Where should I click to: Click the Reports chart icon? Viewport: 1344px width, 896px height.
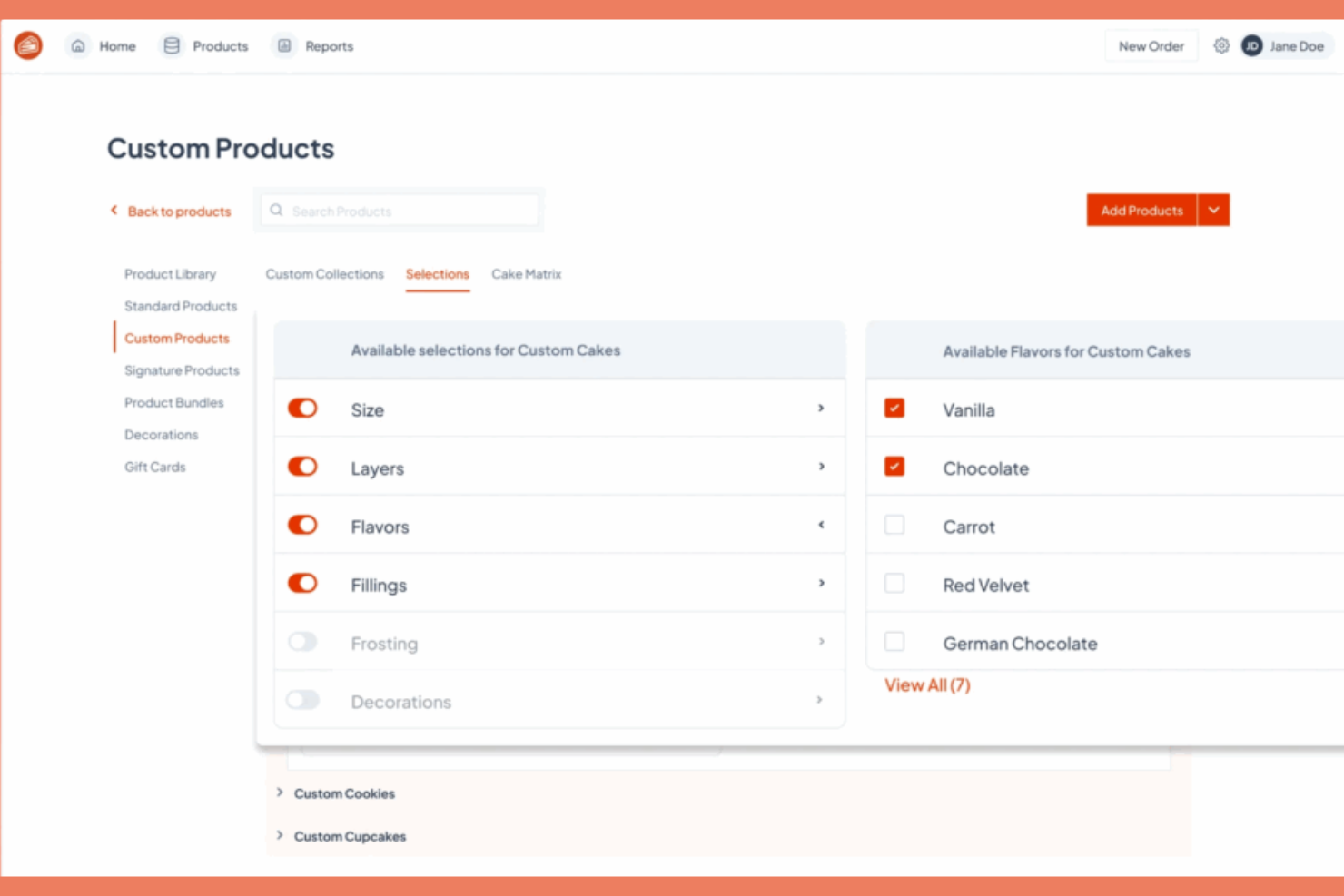point(284,45)
